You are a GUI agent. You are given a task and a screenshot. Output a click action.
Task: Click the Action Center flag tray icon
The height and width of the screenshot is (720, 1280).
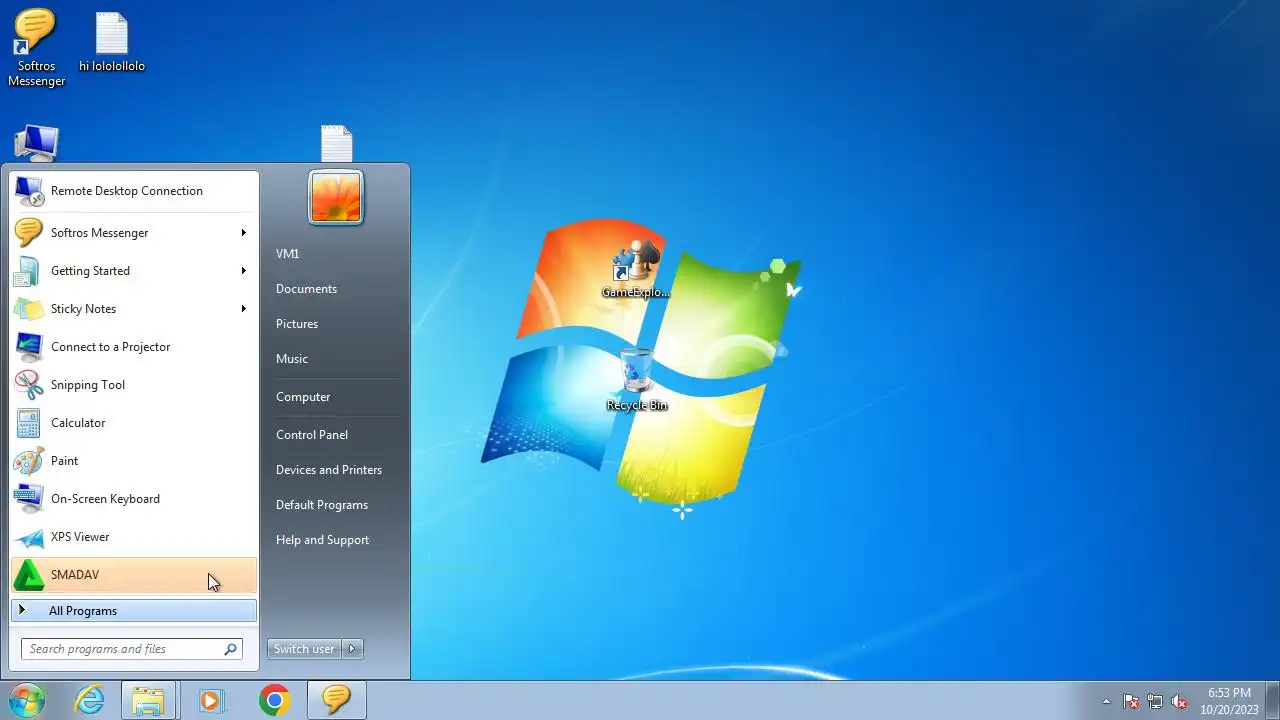[x=1131, y=701]
